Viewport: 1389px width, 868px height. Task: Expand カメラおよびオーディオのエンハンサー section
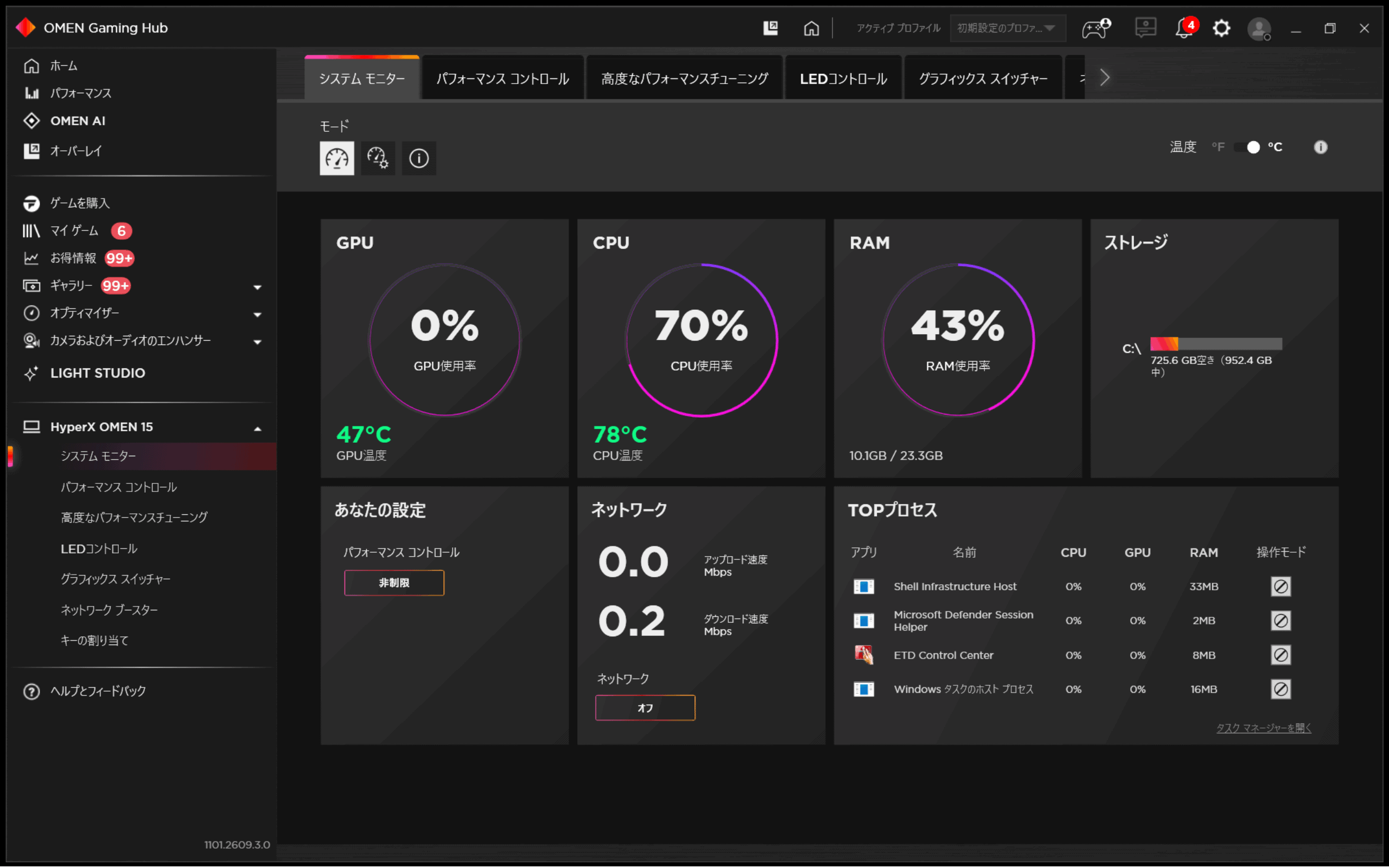click(x=257, y=342)
